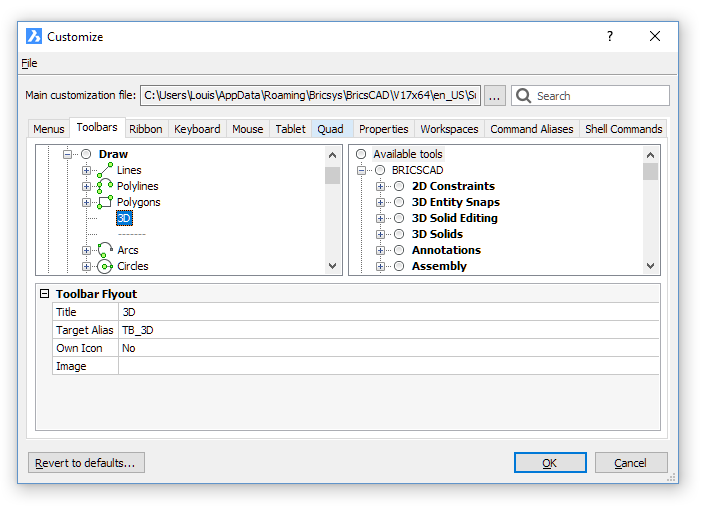This screenshot has width=705, height=509.
Task: Switch to the Properties tab
Action: tap(384, 129)
